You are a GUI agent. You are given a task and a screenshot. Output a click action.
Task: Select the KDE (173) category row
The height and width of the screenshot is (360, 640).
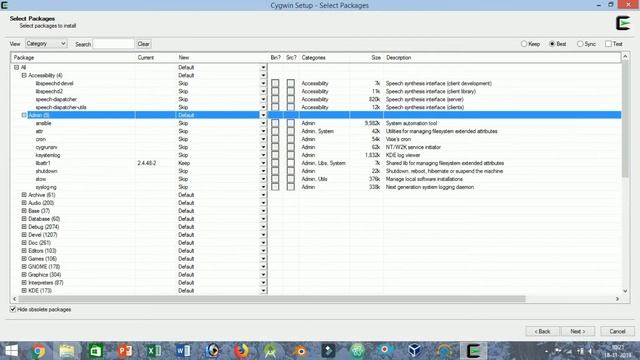(x=316, y=291)
